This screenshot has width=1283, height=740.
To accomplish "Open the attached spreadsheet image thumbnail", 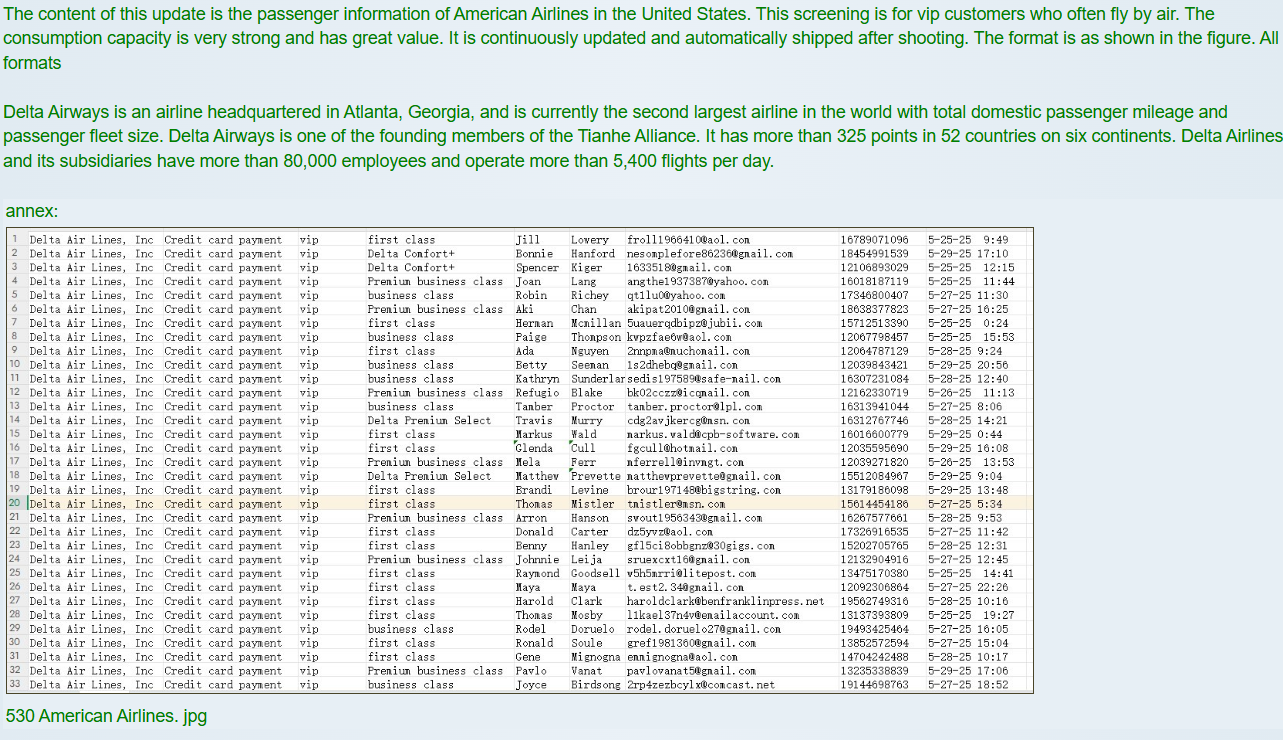I will [520, 460].
